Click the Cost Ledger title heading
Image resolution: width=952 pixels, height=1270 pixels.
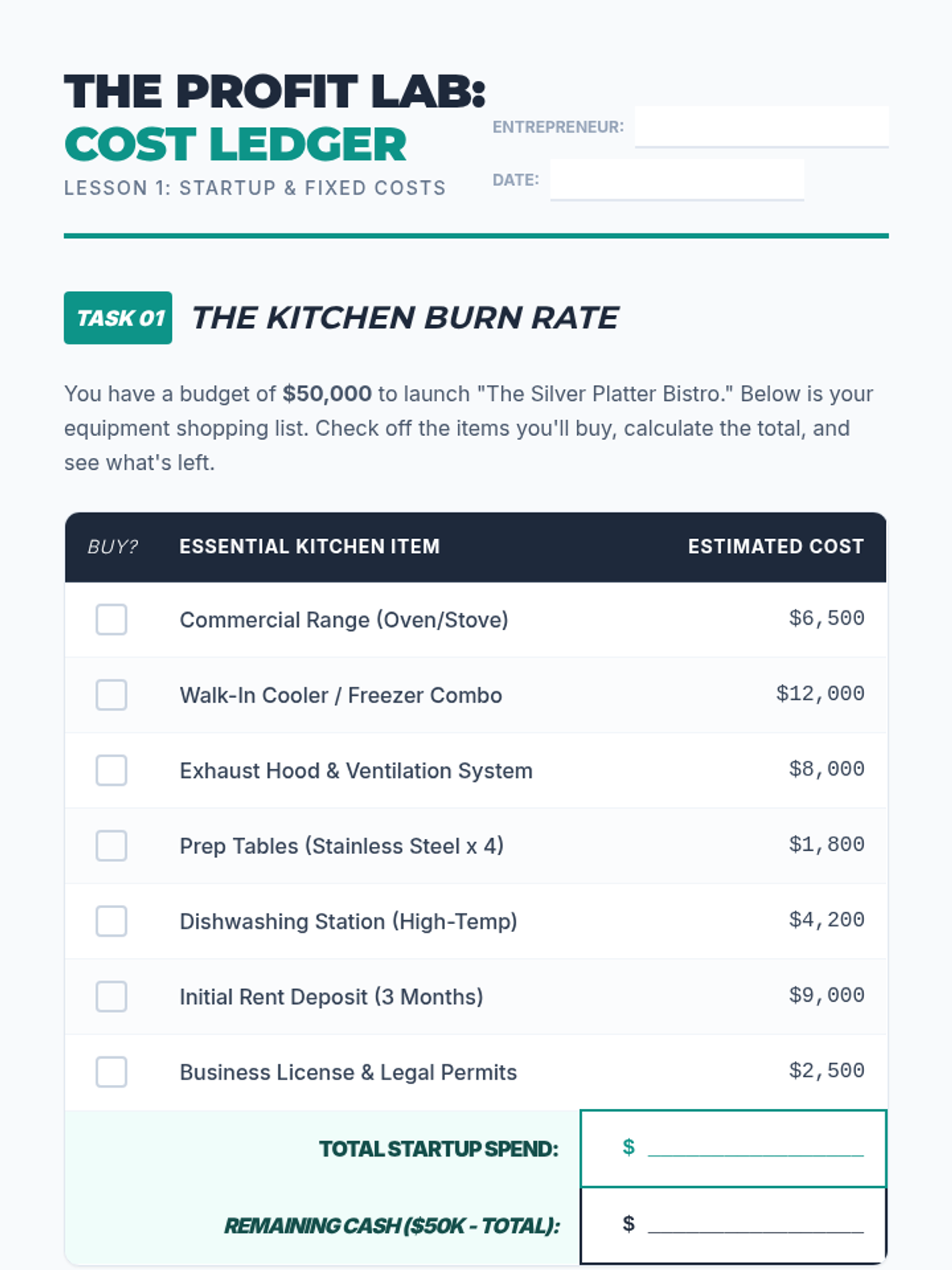pyautogui.click(x=236, y=144)
